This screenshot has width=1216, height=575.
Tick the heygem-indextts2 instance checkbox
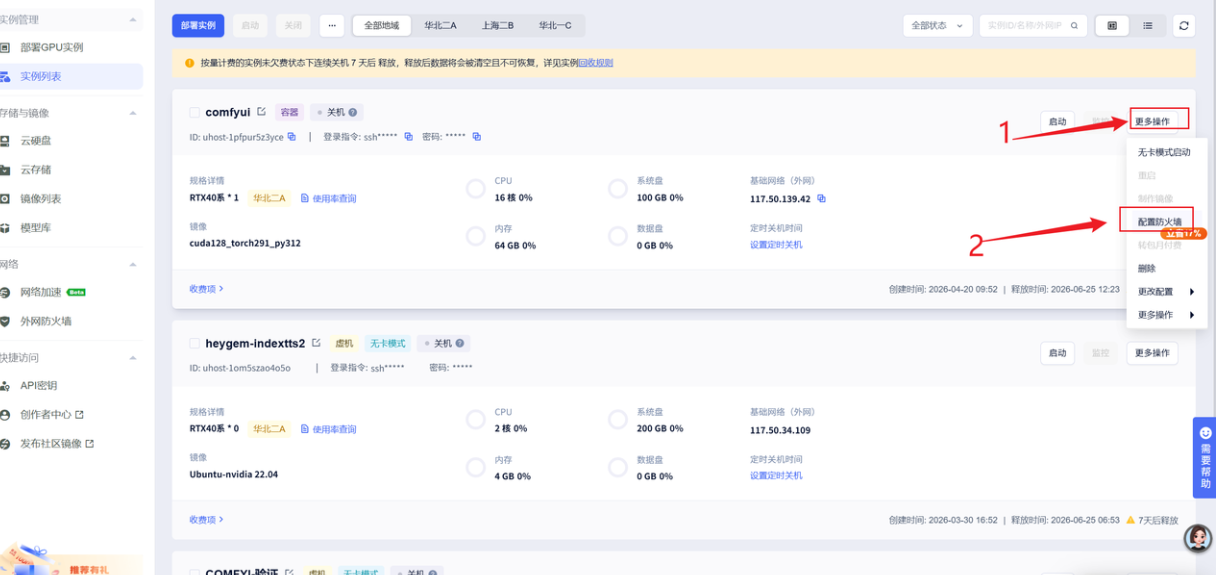click(195, 343)
